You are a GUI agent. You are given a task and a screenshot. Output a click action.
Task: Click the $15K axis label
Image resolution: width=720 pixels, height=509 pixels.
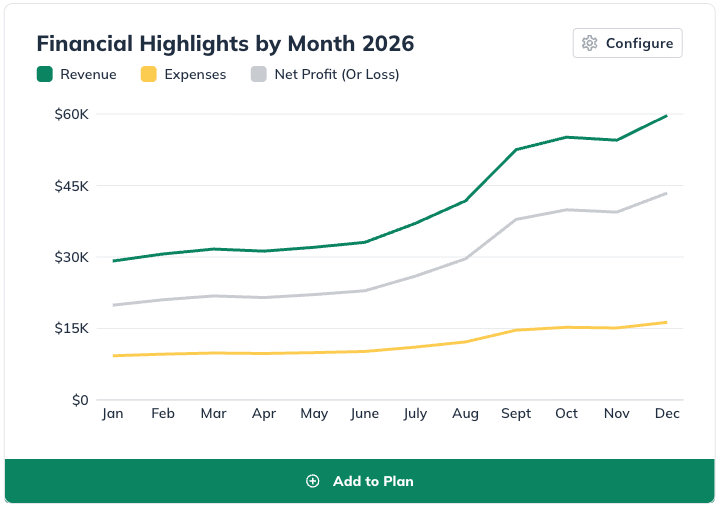72,328
